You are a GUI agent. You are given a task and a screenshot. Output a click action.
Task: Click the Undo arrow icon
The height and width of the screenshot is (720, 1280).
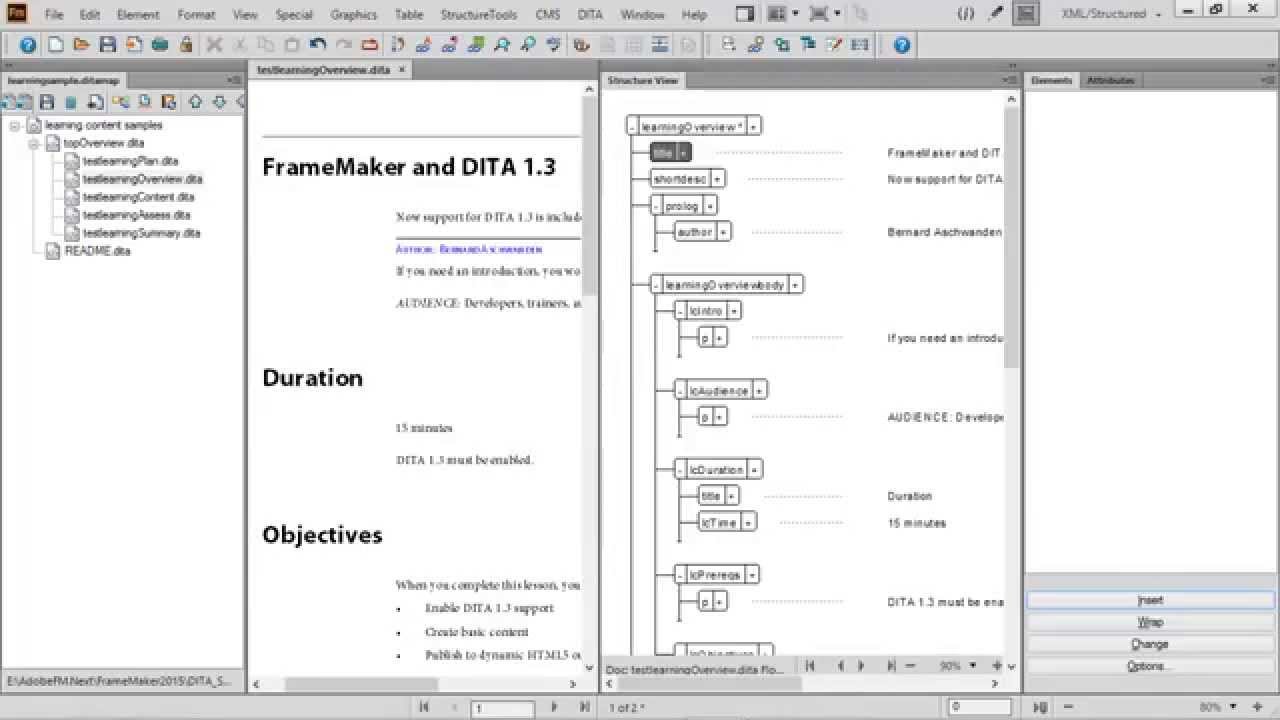tap(318, 45)
